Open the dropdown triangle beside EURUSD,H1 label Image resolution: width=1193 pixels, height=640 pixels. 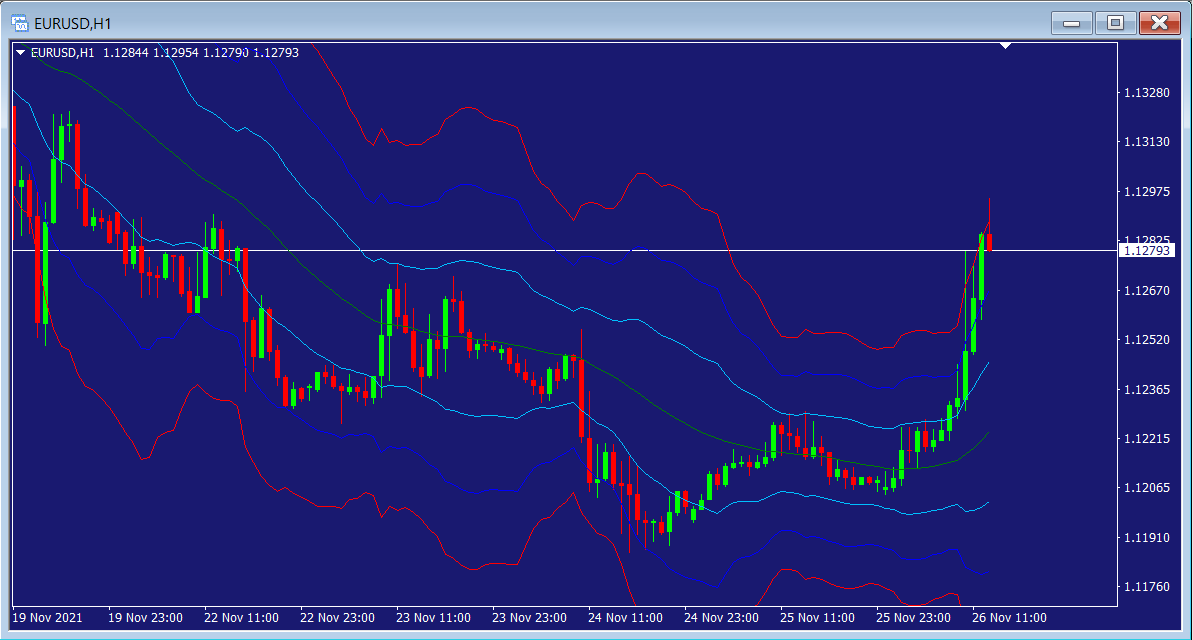pyautogui.click(x=20, y=53)
